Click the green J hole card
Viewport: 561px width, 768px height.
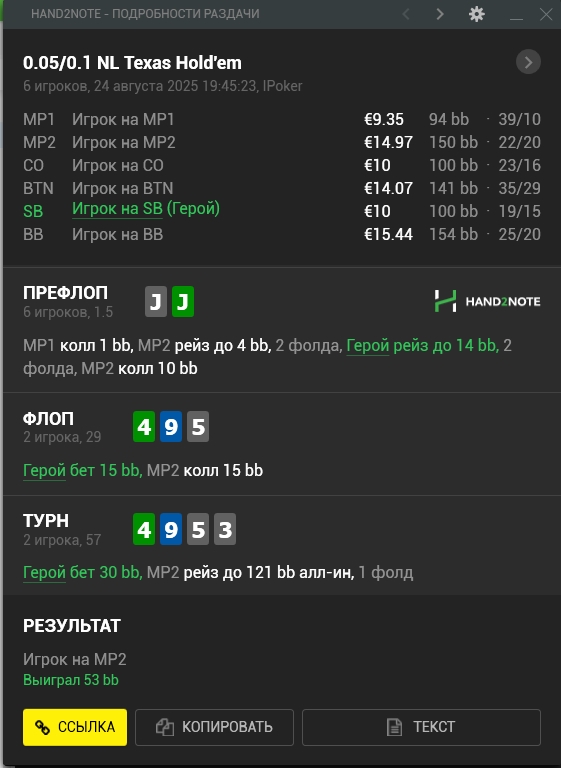183,302
